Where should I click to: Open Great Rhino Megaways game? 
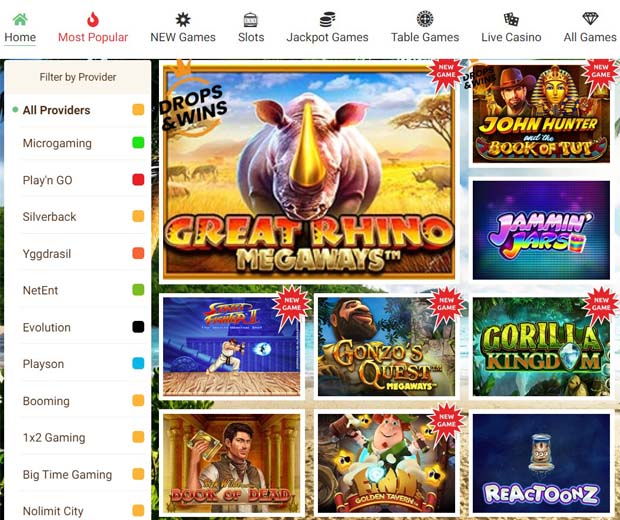coord(309,171)
